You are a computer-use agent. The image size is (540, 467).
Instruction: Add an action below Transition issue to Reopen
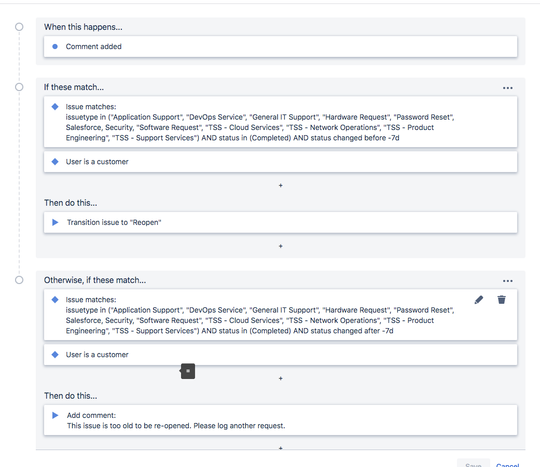280,246
